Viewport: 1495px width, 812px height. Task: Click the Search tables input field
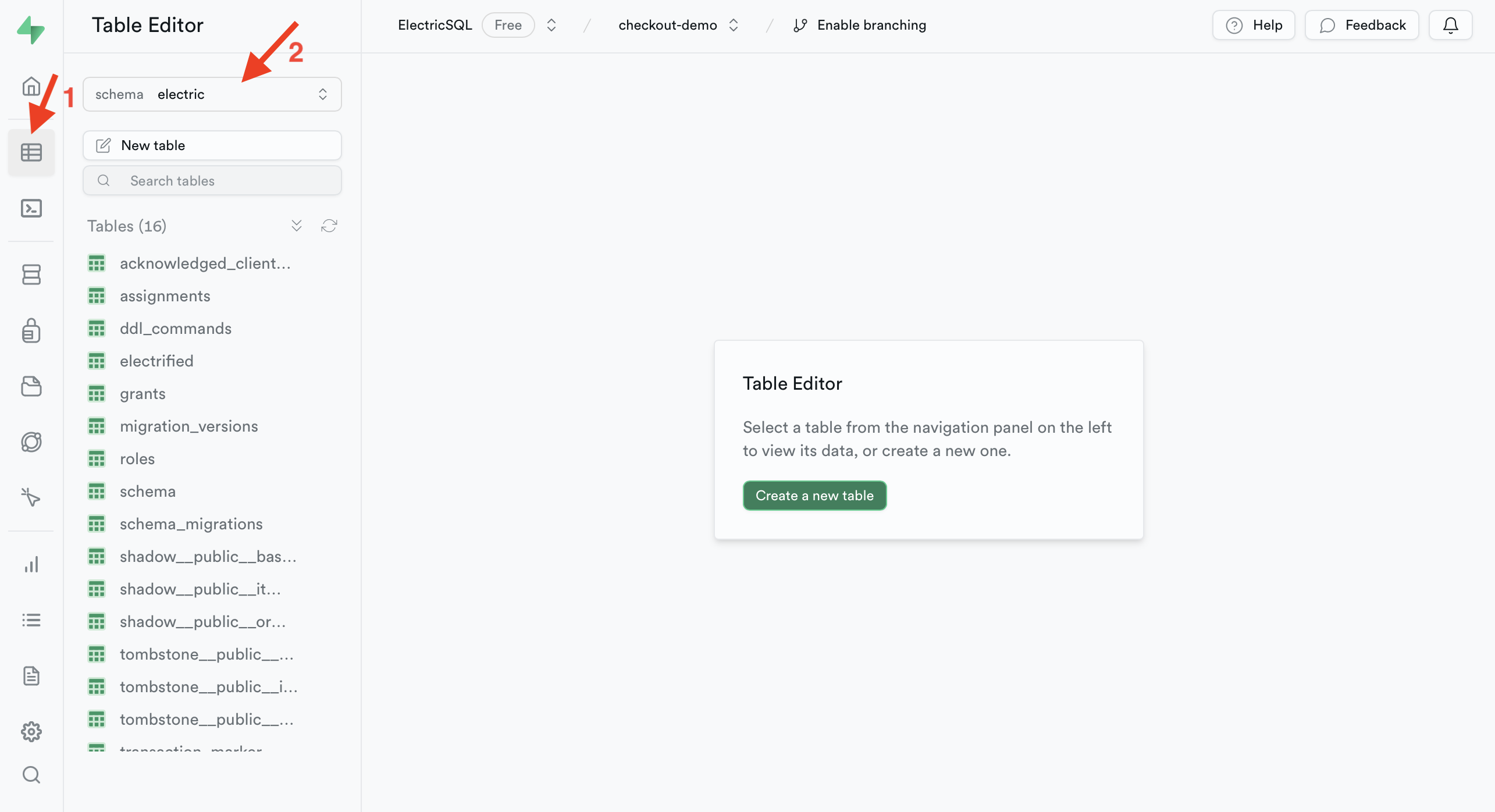pyautogui.click(x=212, y=181)
